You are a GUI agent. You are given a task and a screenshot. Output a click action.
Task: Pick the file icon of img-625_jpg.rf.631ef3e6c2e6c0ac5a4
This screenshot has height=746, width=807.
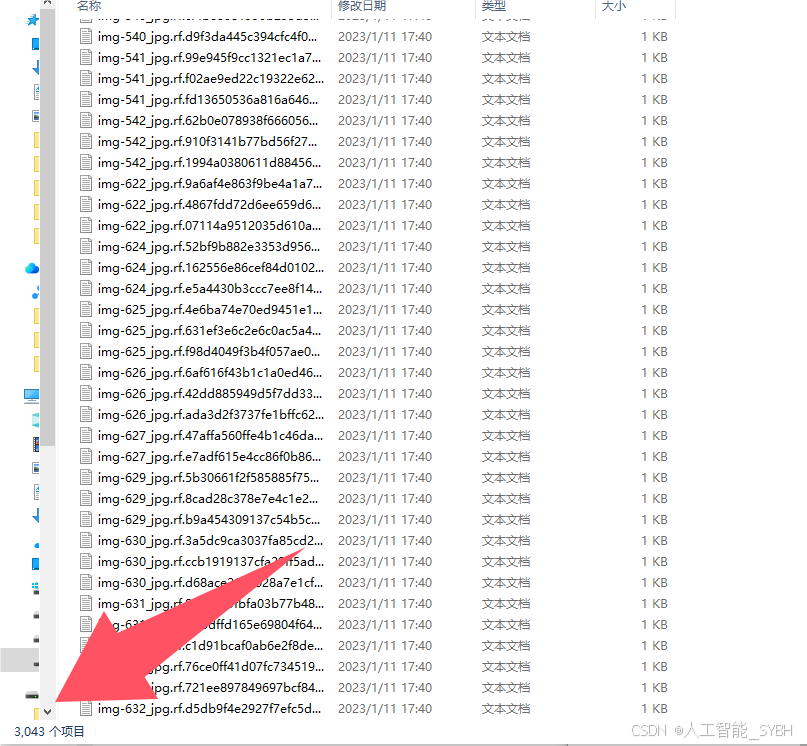[86, 331]
